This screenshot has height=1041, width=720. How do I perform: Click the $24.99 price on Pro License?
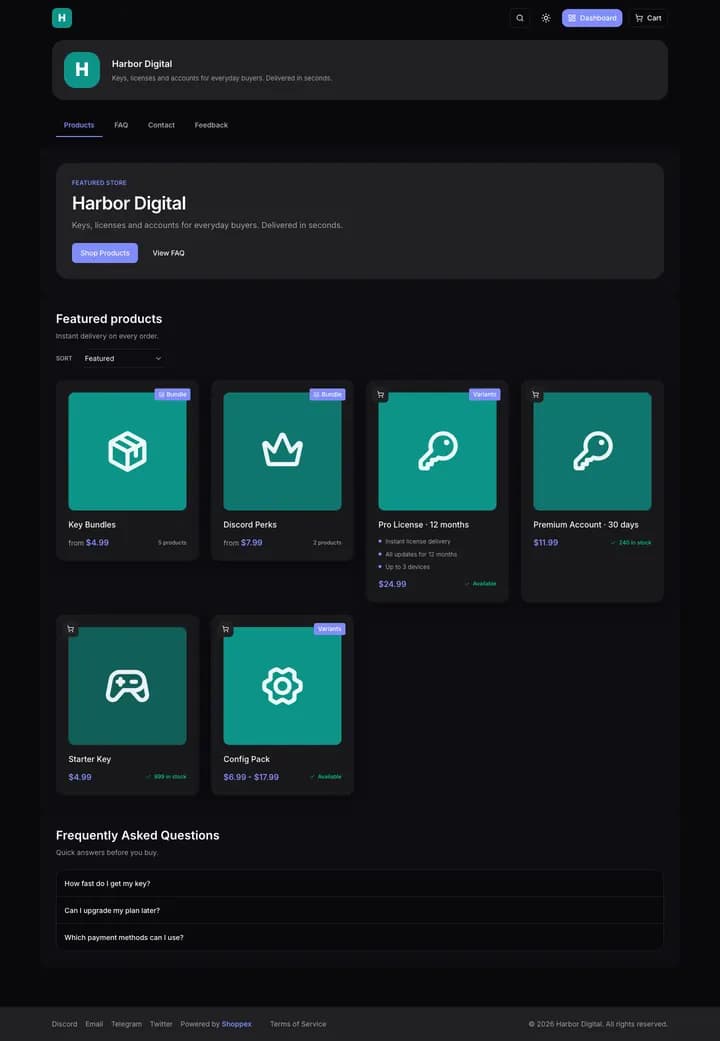click(x=393, y=584)
